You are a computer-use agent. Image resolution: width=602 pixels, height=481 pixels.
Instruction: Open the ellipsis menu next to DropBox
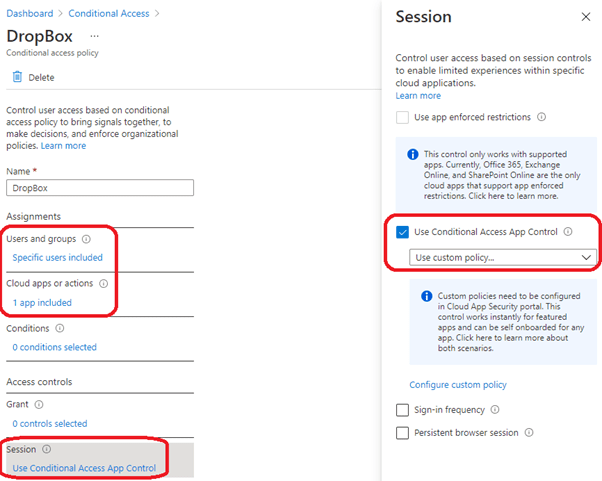click(94, 35)
